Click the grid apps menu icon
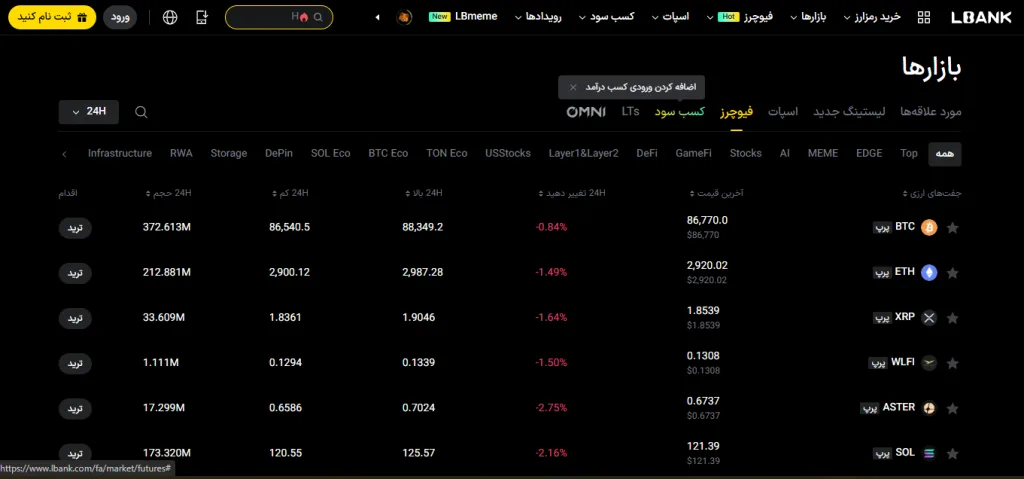Viewport: 1024px width, 479px height. click(923, 17)
